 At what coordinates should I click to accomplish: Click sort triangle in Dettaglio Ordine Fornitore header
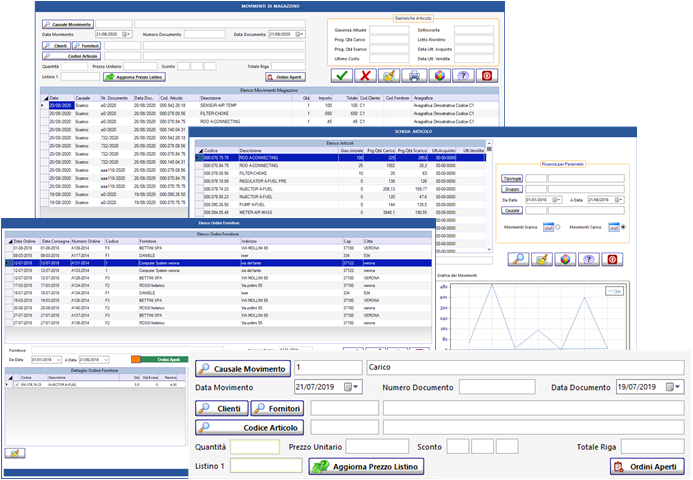[x=10, y=378]
